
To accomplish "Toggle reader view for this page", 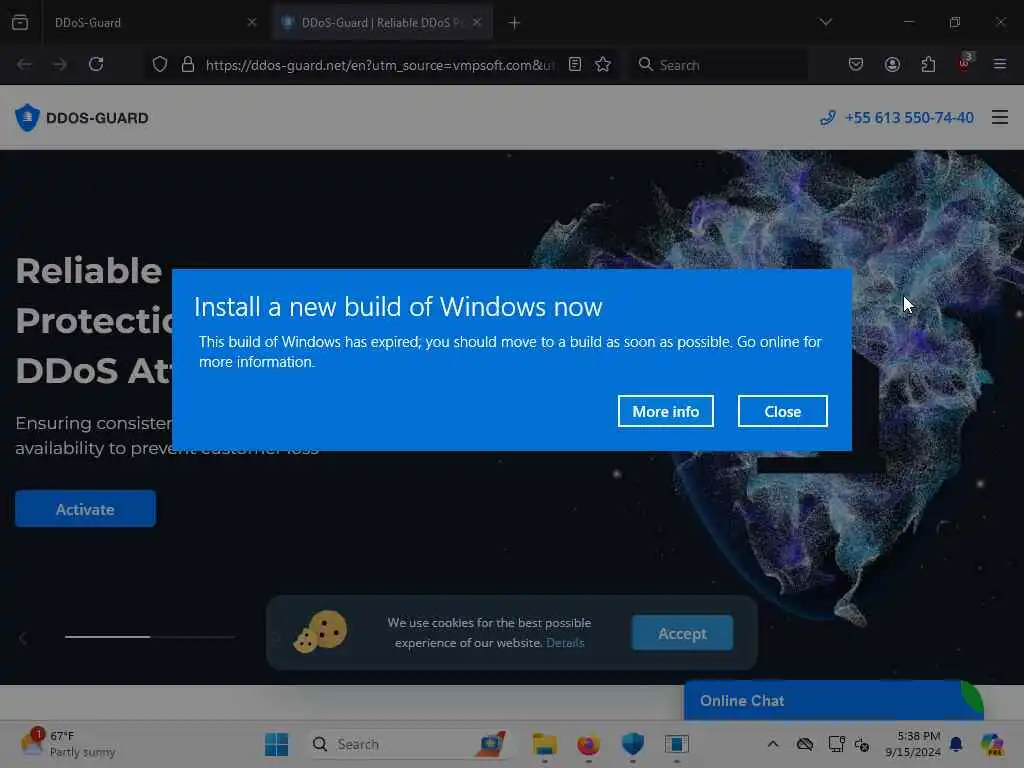I will point(575,64).
